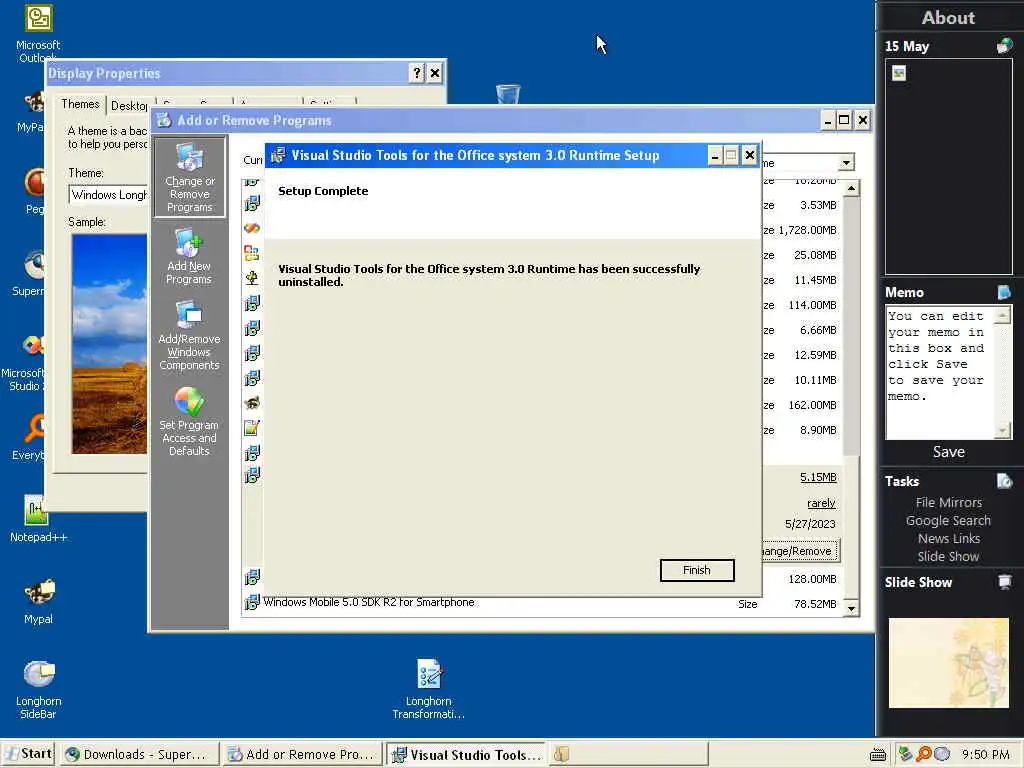Open Add/Remove Windows Components
Image resolution: width=1024 pixels, height=768 pixels.
coord(189,336)
